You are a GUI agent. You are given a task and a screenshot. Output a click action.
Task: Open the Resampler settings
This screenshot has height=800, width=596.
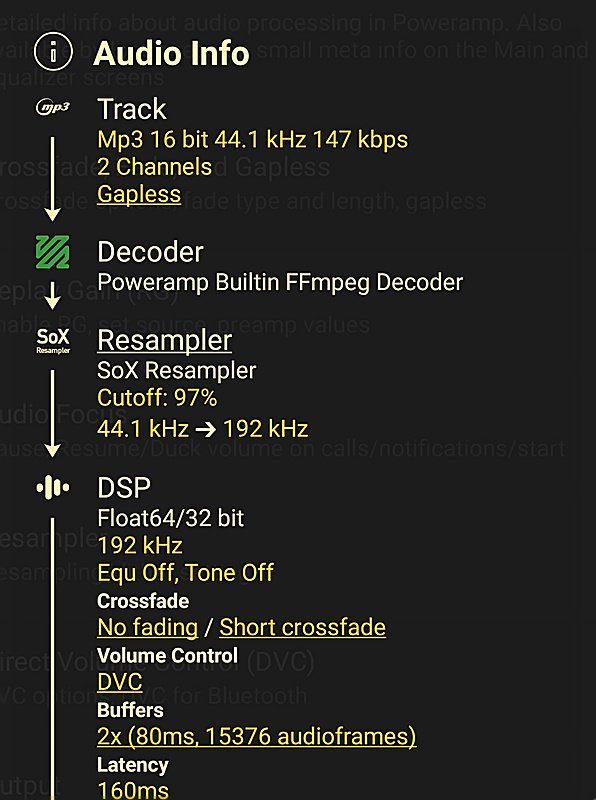pyautogui.click(x=165, y=341)
